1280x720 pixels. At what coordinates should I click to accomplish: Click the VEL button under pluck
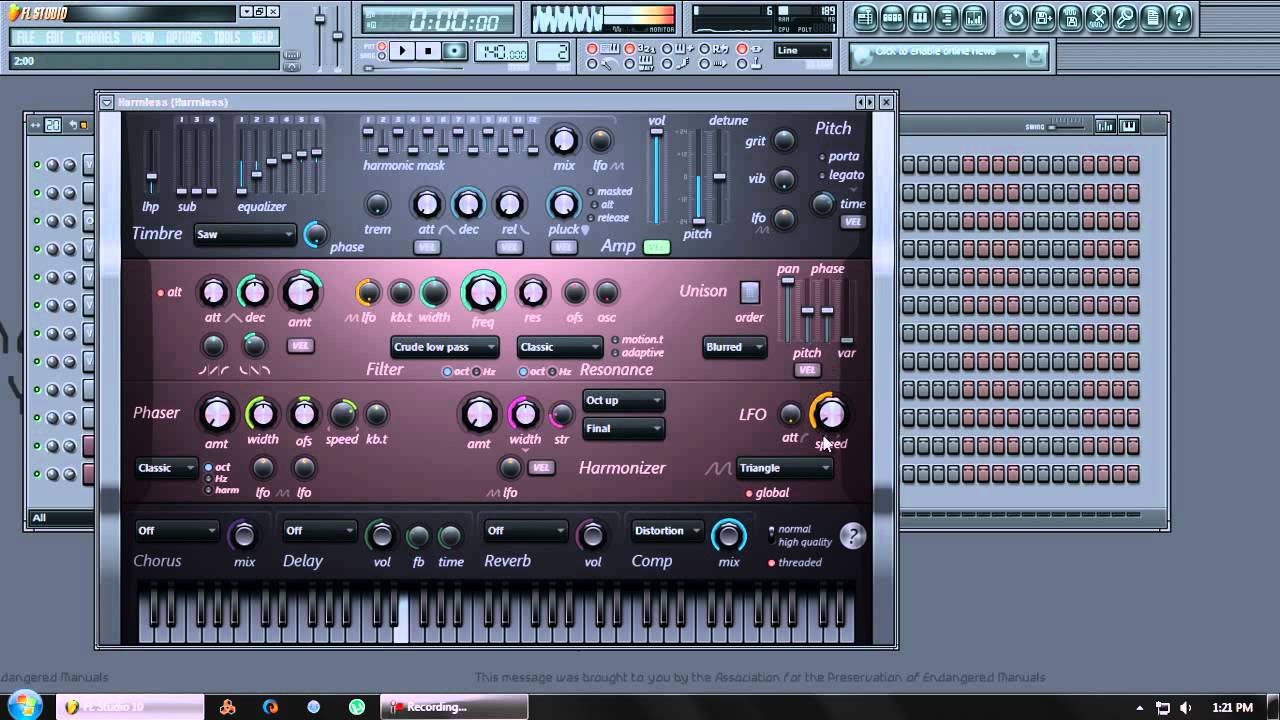565,247
